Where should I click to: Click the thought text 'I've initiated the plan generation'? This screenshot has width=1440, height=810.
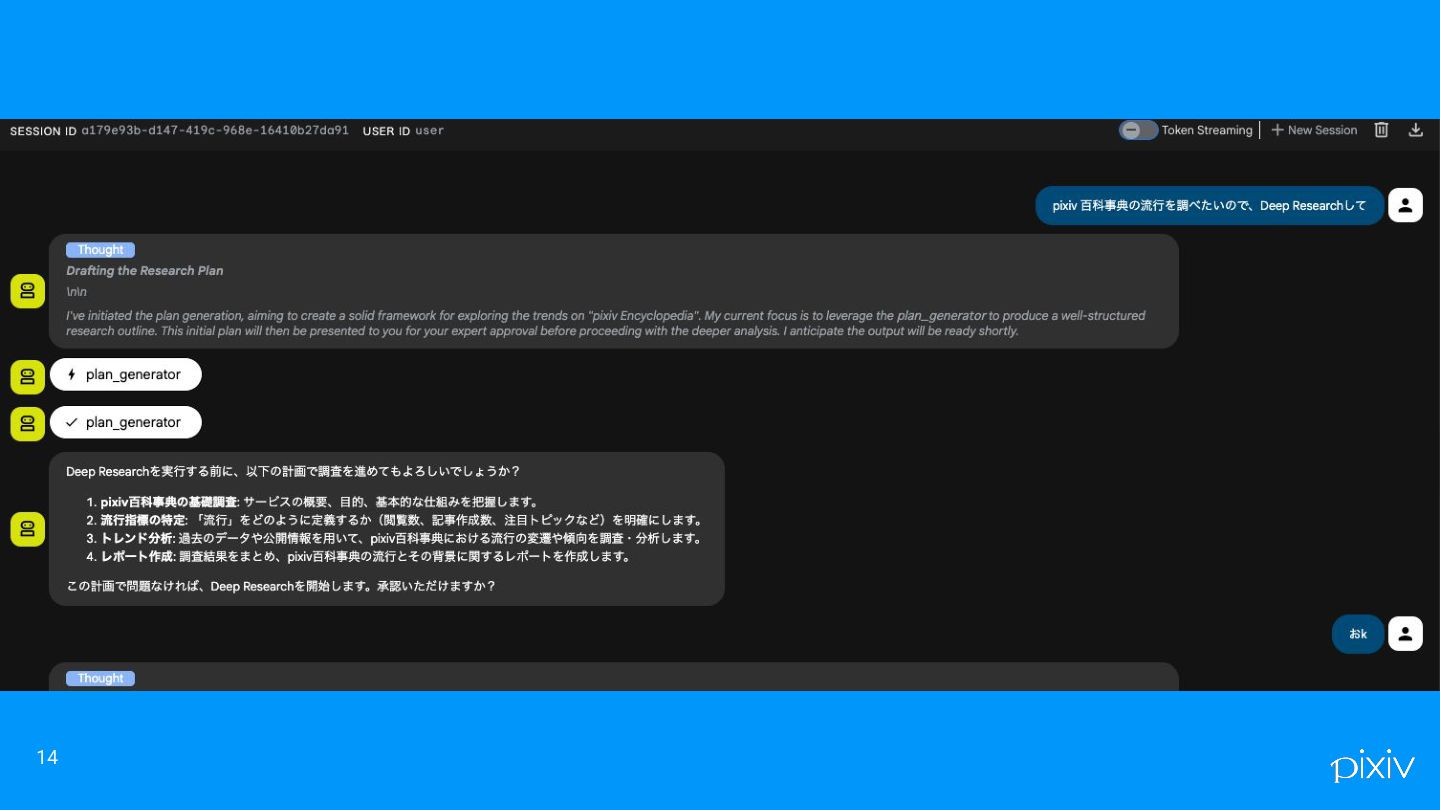(606, 323)
